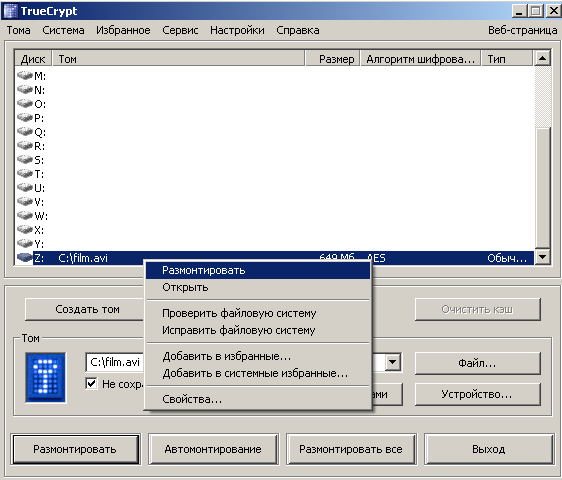Click the T: drive icon
This screenshot has width=562, height=480.
coord(25,174)
